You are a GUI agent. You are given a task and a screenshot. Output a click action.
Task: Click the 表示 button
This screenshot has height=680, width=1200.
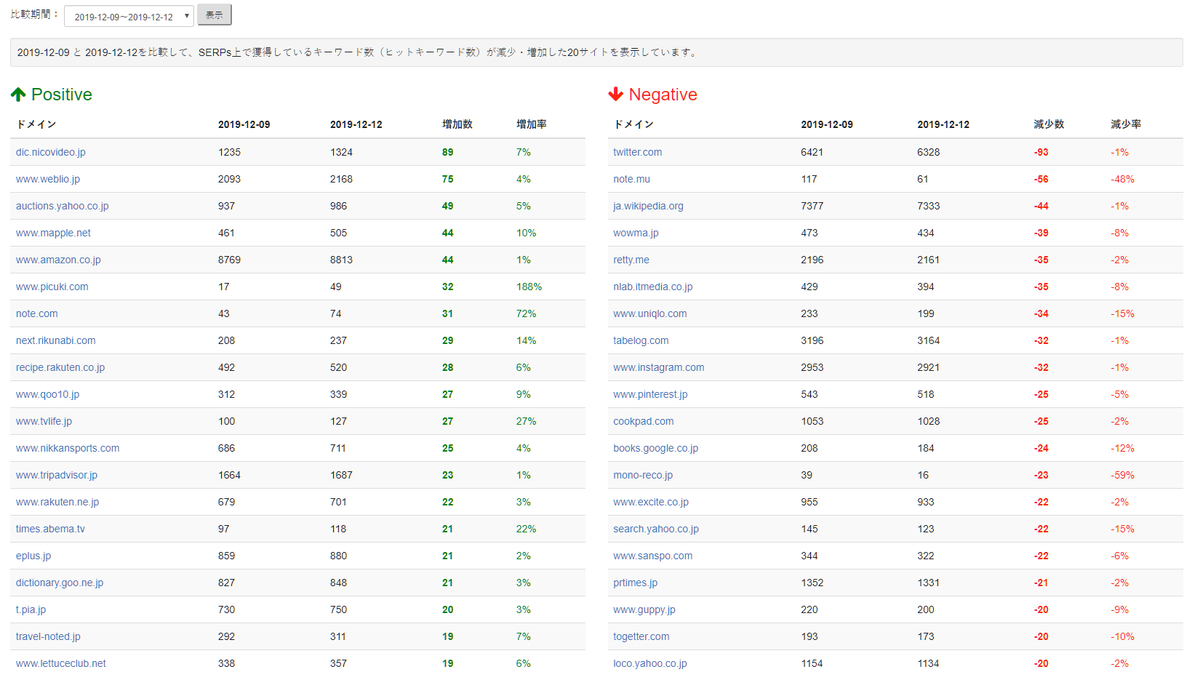point(215,15)
